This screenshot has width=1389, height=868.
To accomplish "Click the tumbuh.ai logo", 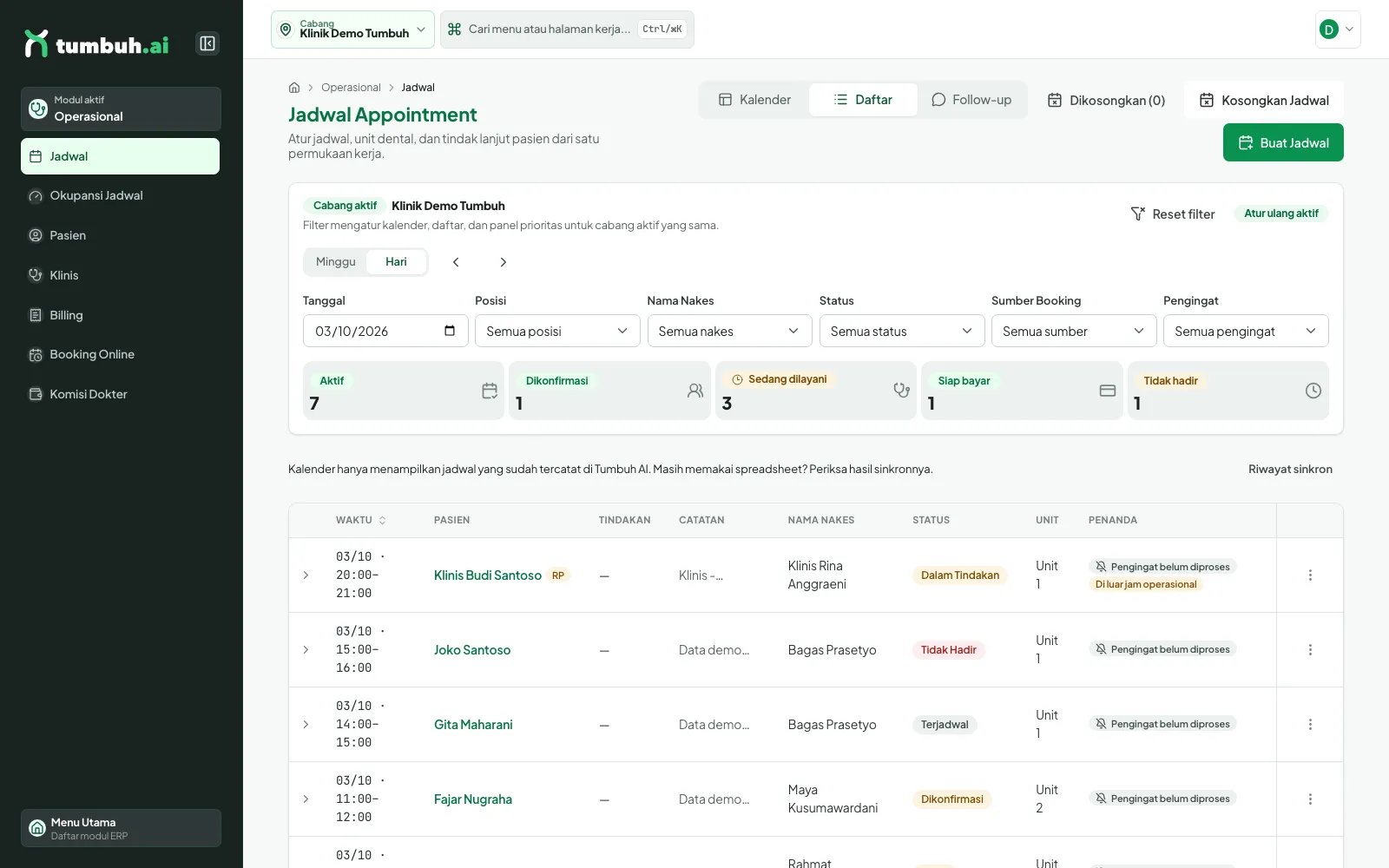I will click(97, 43).
